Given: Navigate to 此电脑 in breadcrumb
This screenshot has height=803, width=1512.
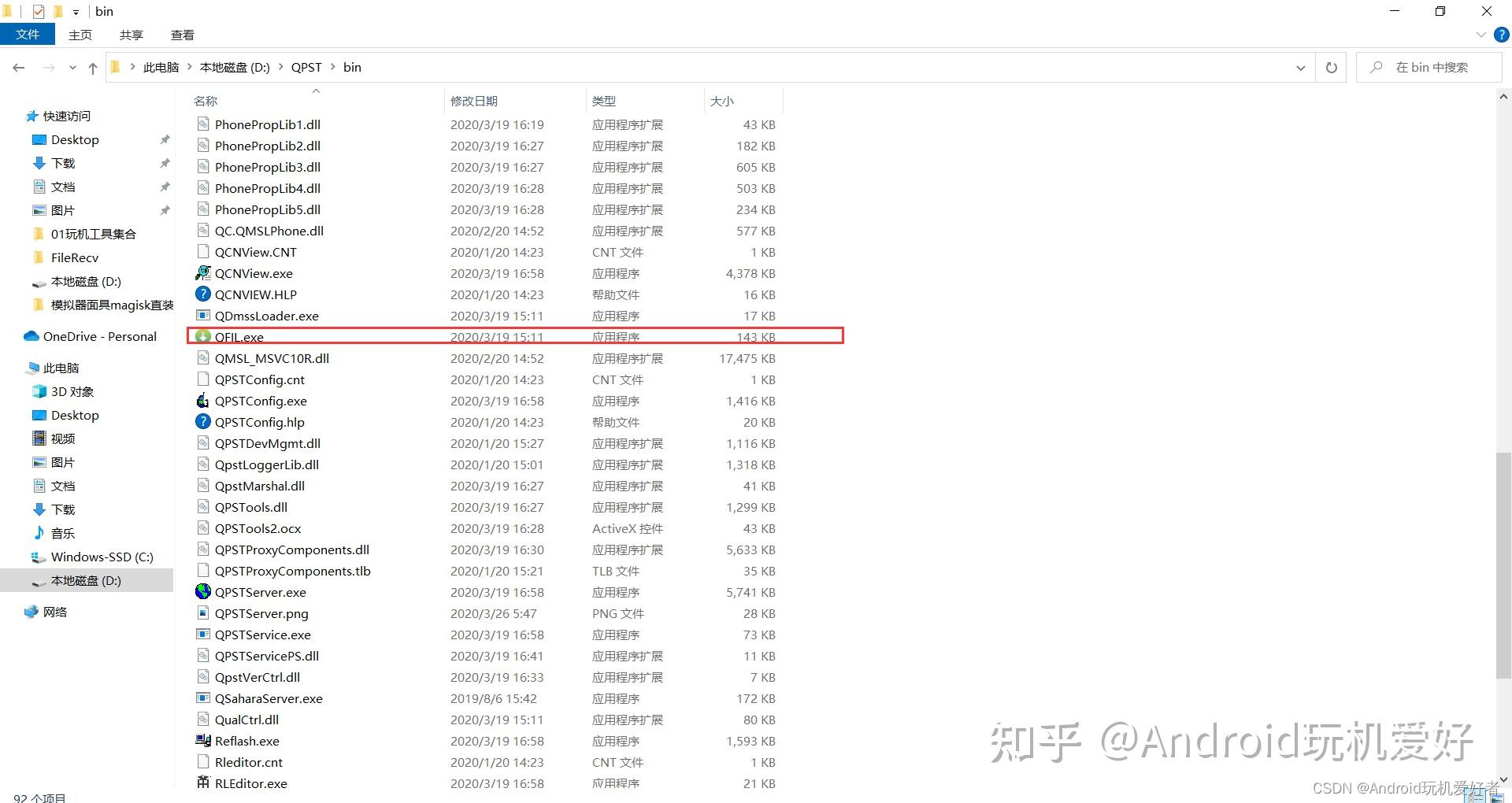Looking at the screenshot, I should (161, 68).
